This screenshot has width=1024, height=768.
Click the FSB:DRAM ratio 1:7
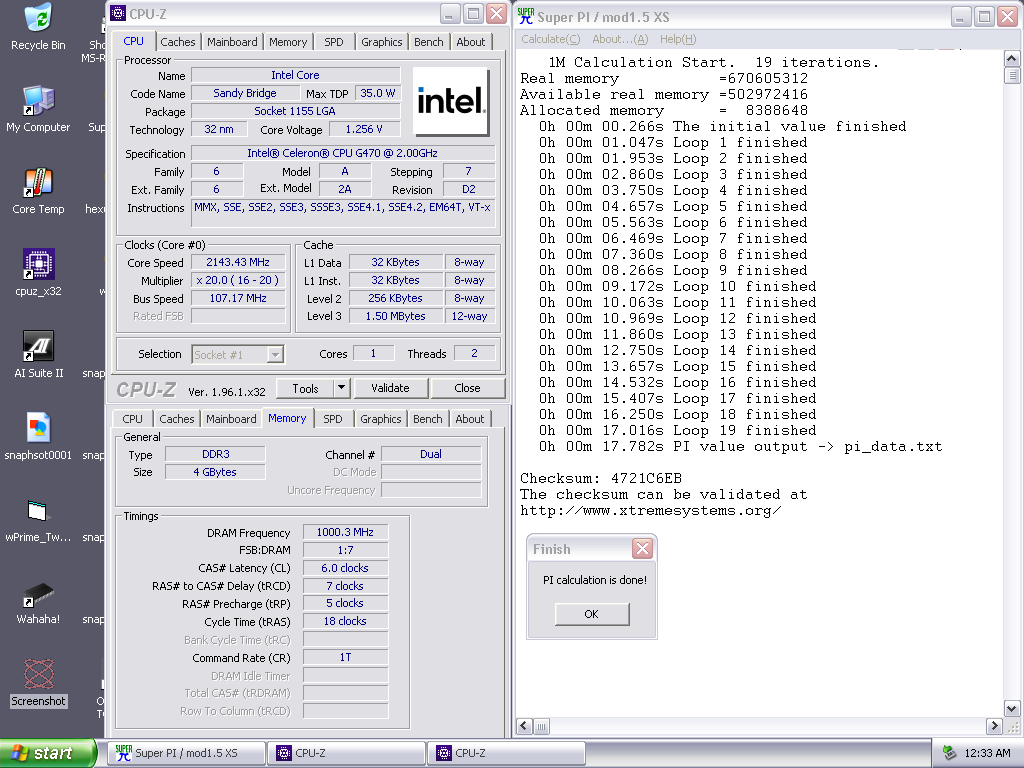click(345, 551)
